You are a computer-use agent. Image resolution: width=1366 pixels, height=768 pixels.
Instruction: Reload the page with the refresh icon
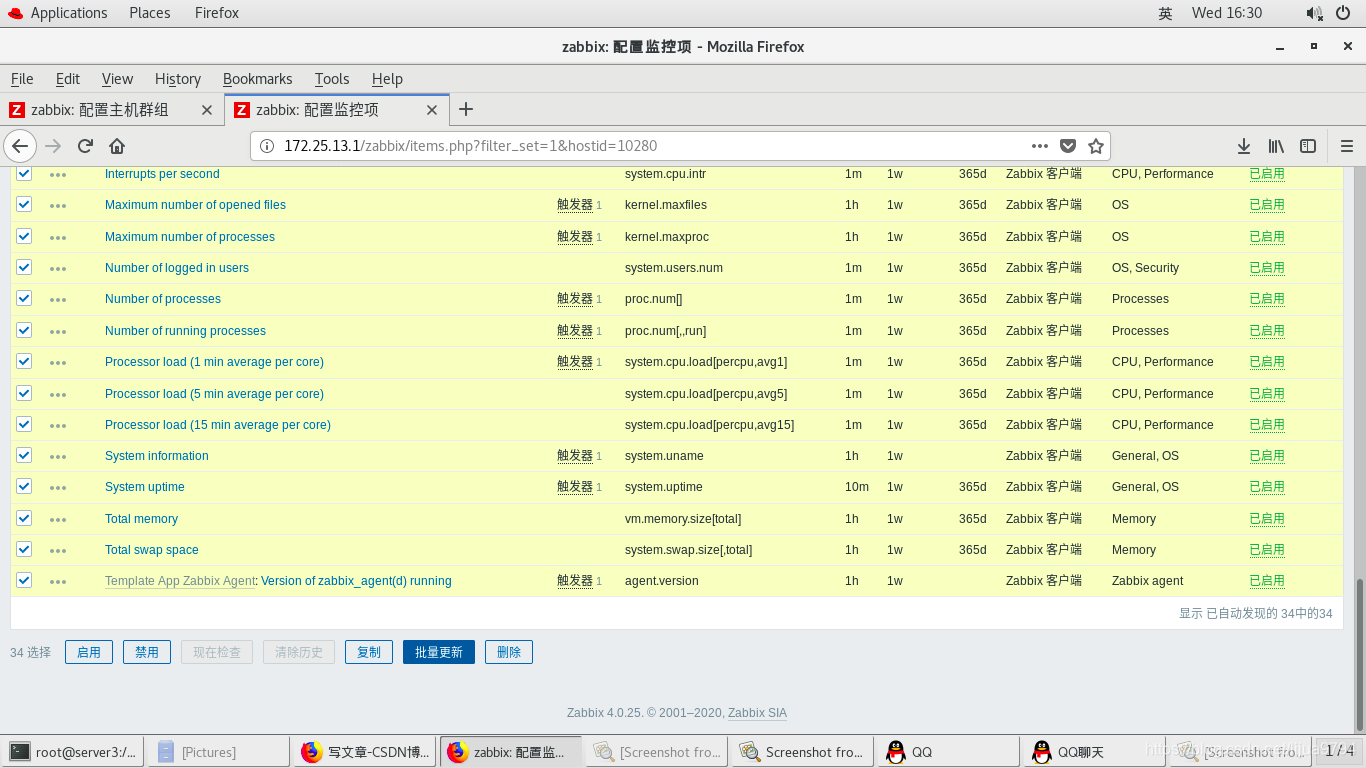pyautogui.click(x=85, y=146)
